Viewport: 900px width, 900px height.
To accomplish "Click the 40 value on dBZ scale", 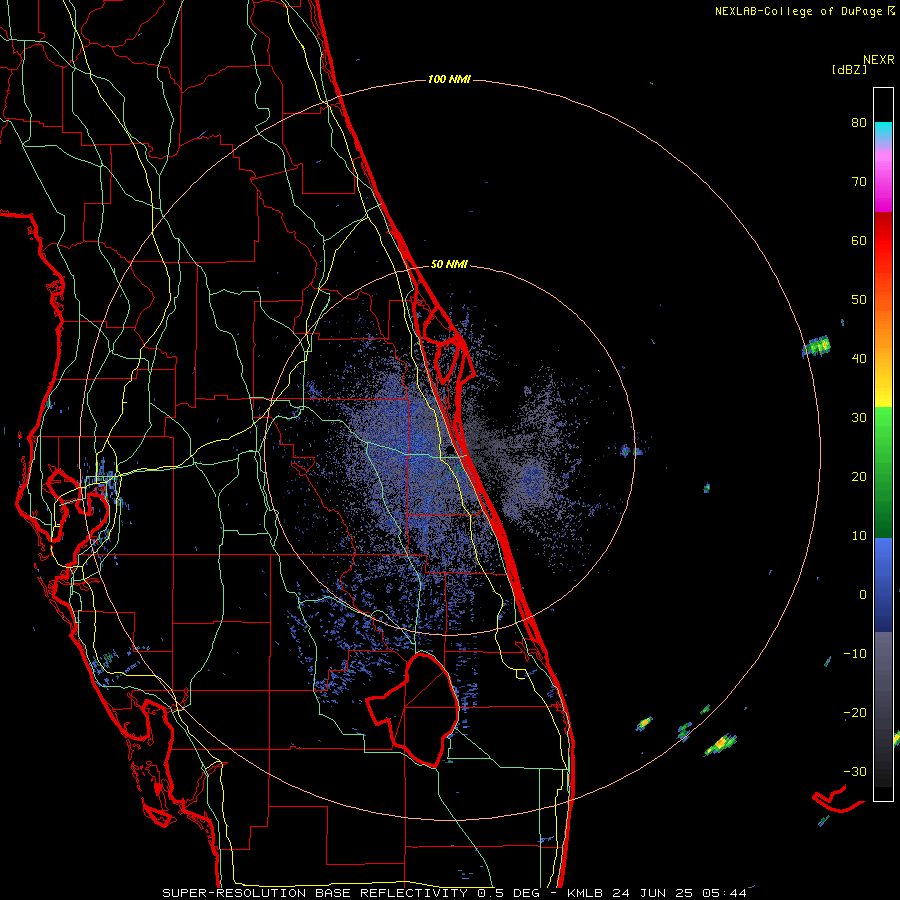I will 859,359.
